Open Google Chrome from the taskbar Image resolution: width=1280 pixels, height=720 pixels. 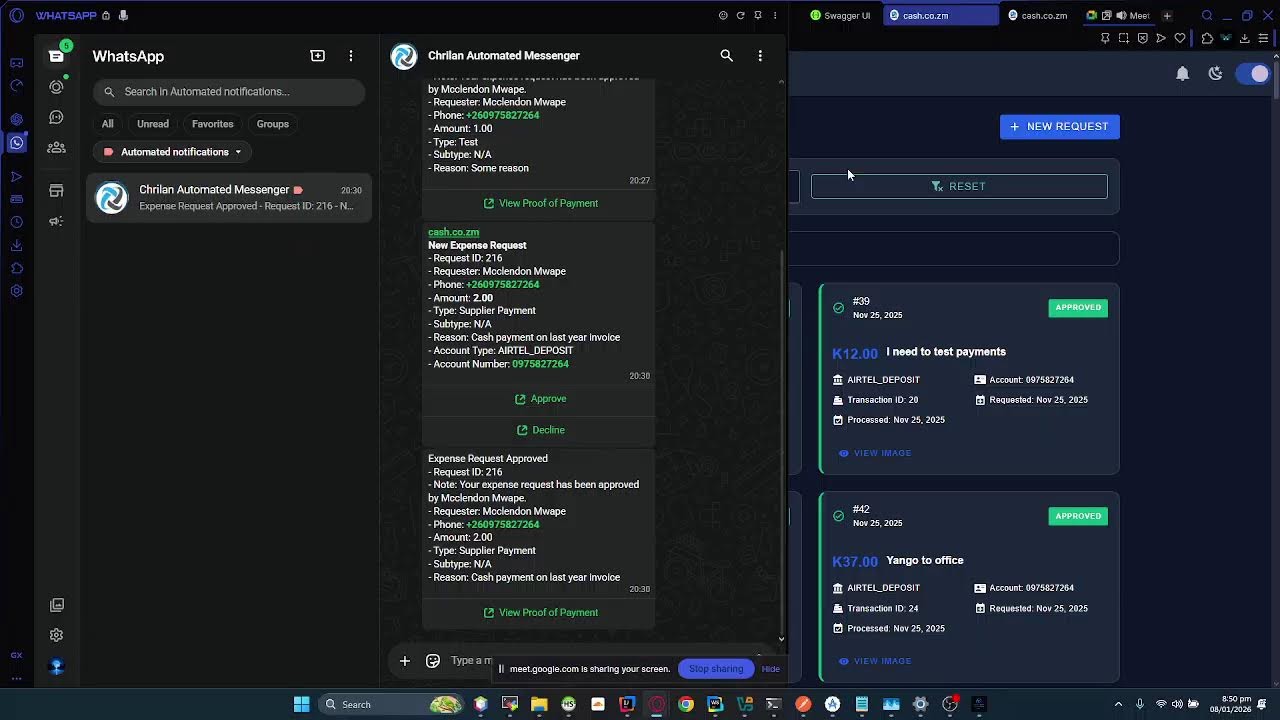point(685,704)
